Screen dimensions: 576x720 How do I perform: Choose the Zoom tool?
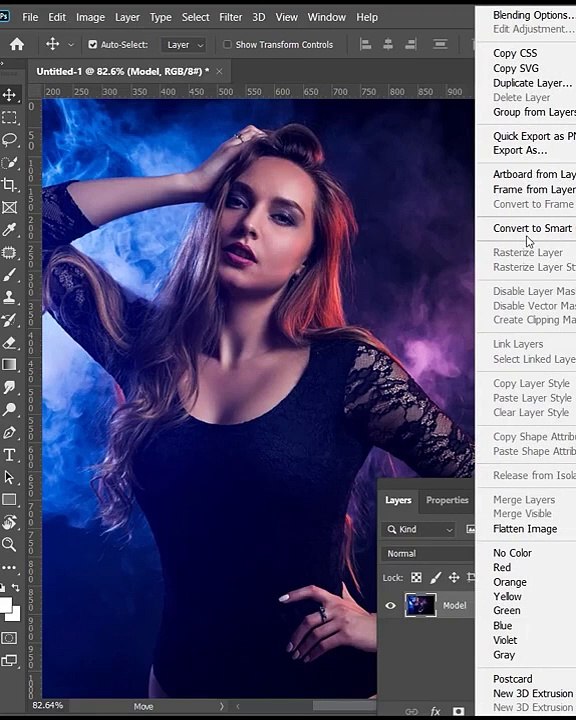9,545
